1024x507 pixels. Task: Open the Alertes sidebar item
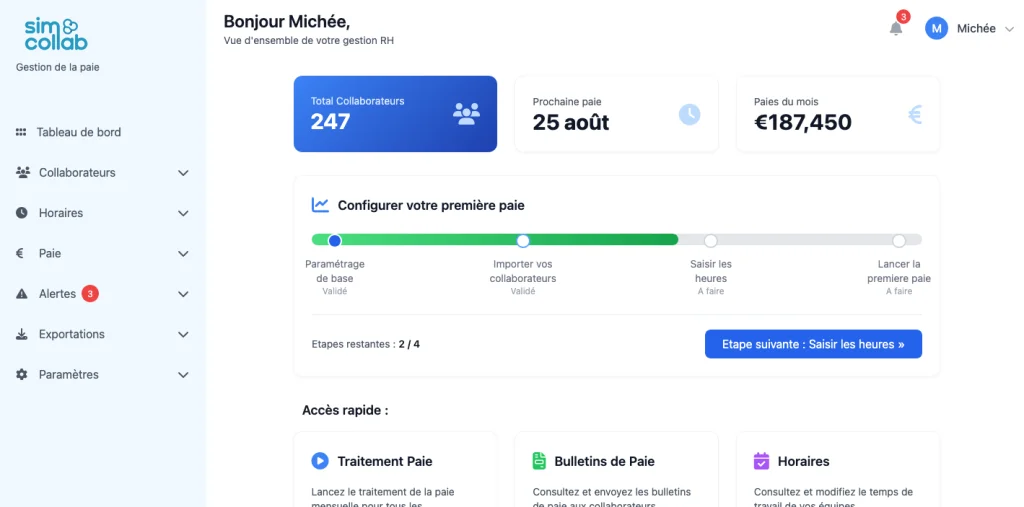pyautogui.click(x=57, y=294)
